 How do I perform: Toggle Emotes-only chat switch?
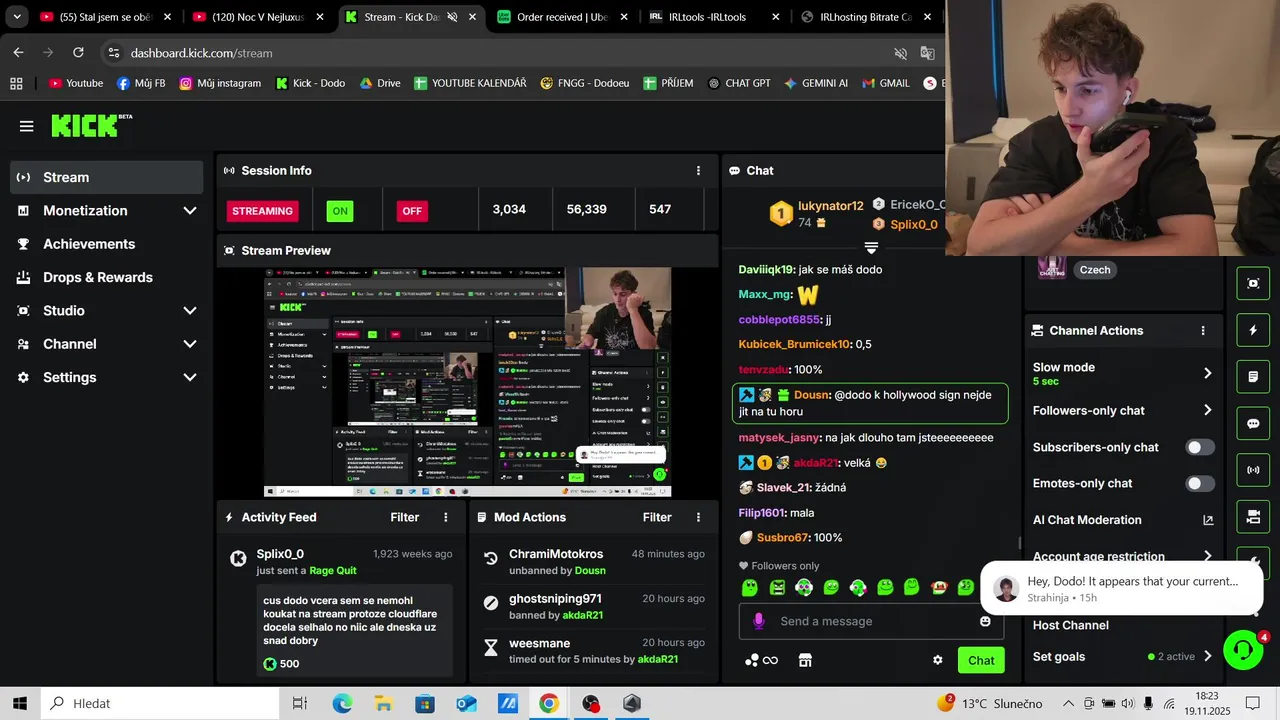tap(1200, 483)
